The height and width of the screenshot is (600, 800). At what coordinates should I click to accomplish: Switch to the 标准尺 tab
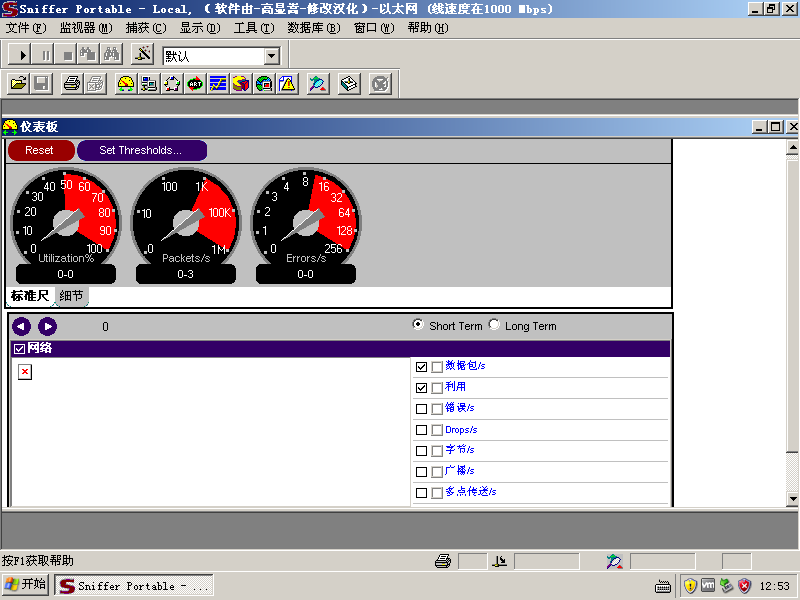pos(30,296)
